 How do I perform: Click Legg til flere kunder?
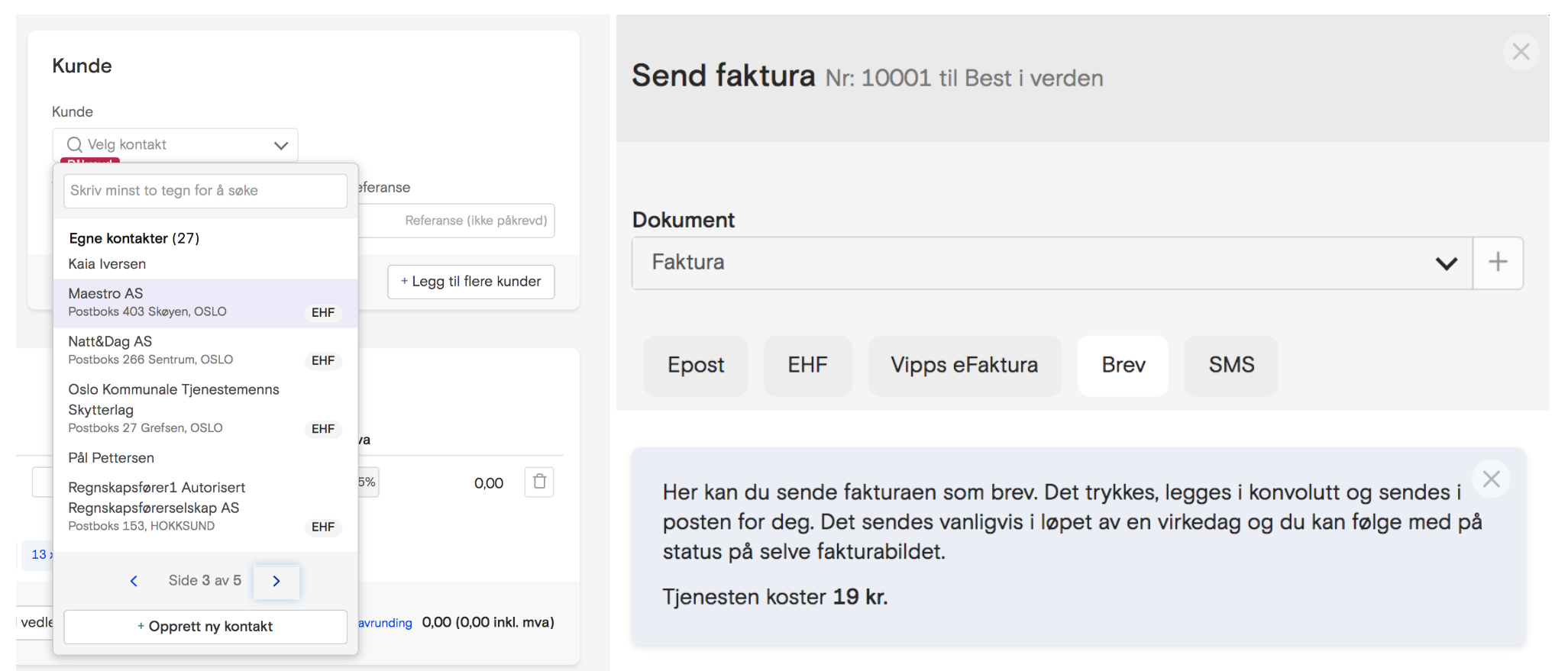pyautogui.click(x=471, y=282)
